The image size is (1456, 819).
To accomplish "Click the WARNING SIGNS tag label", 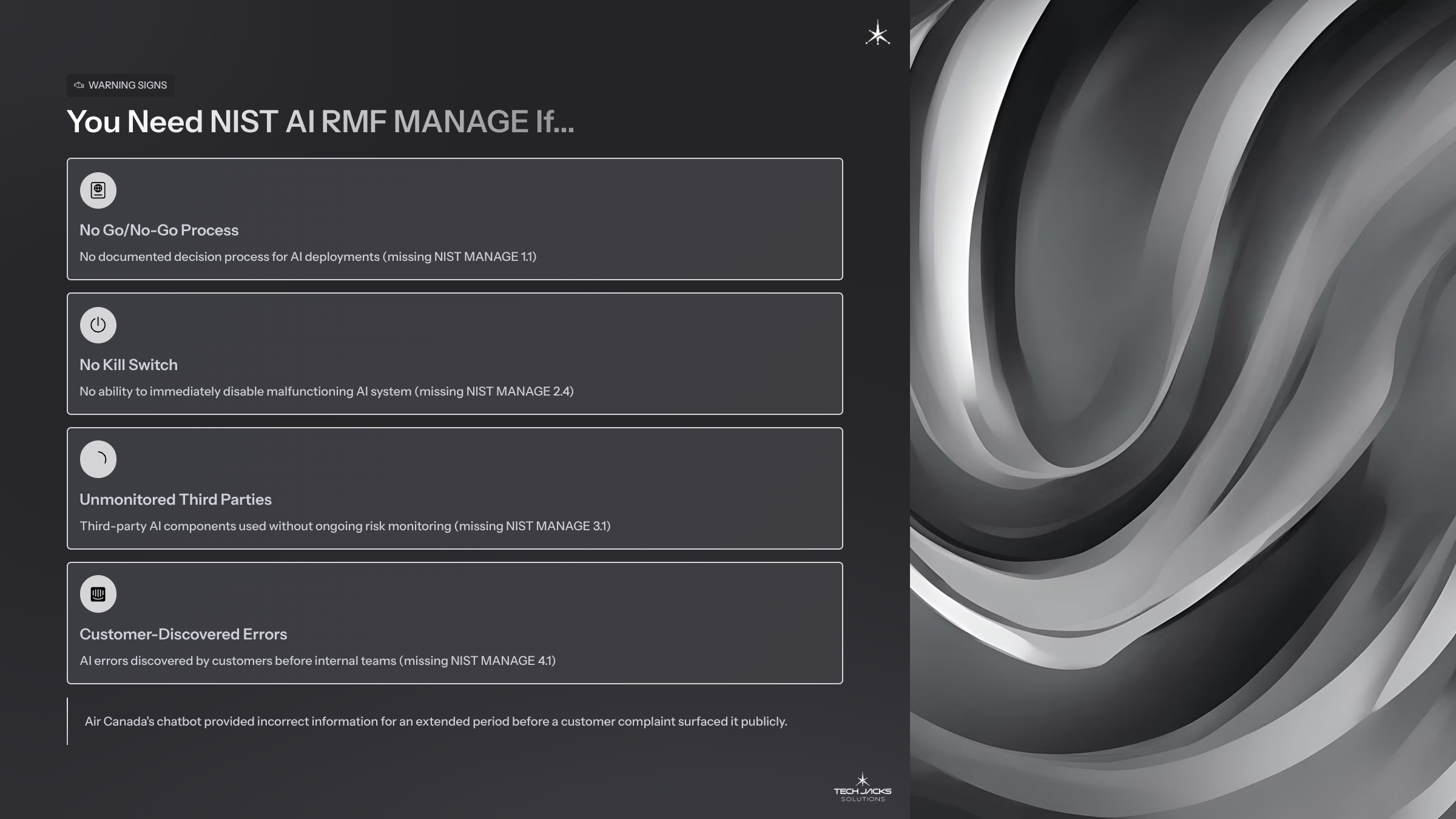I will [127, 86].
